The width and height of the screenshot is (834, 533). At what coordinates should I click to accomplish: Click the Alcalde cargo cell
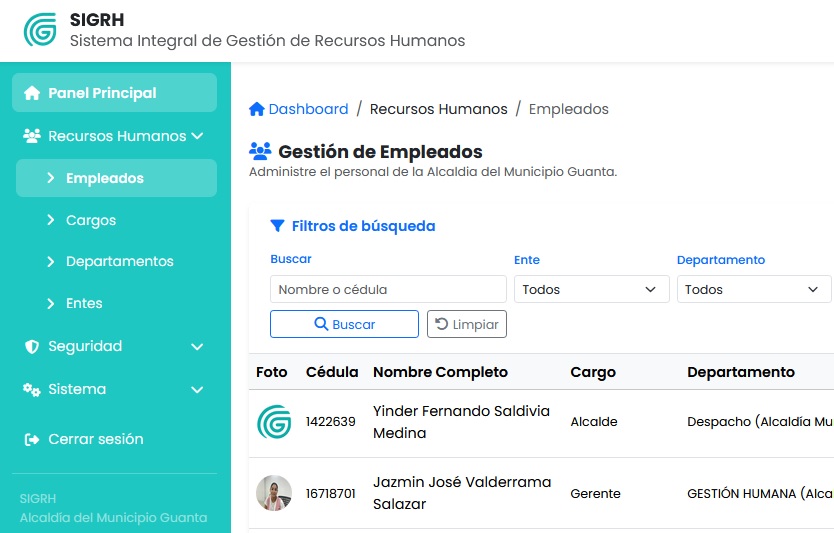pyautogui.click(x=594, y=422)
